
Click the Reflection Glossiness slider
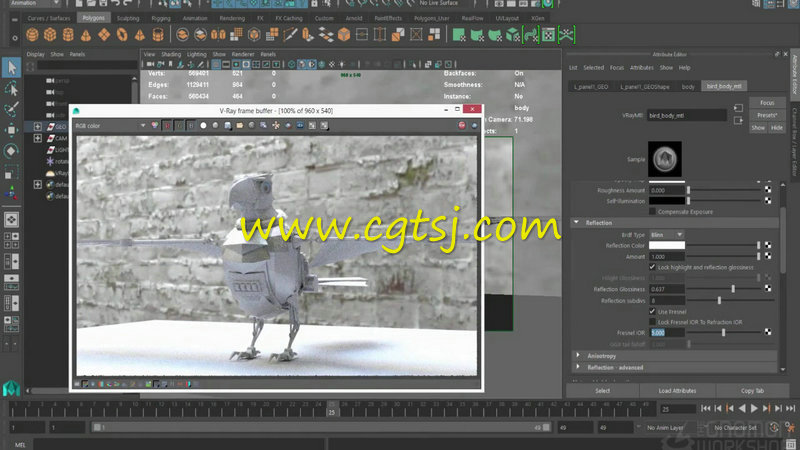click(x=724, y=289)
